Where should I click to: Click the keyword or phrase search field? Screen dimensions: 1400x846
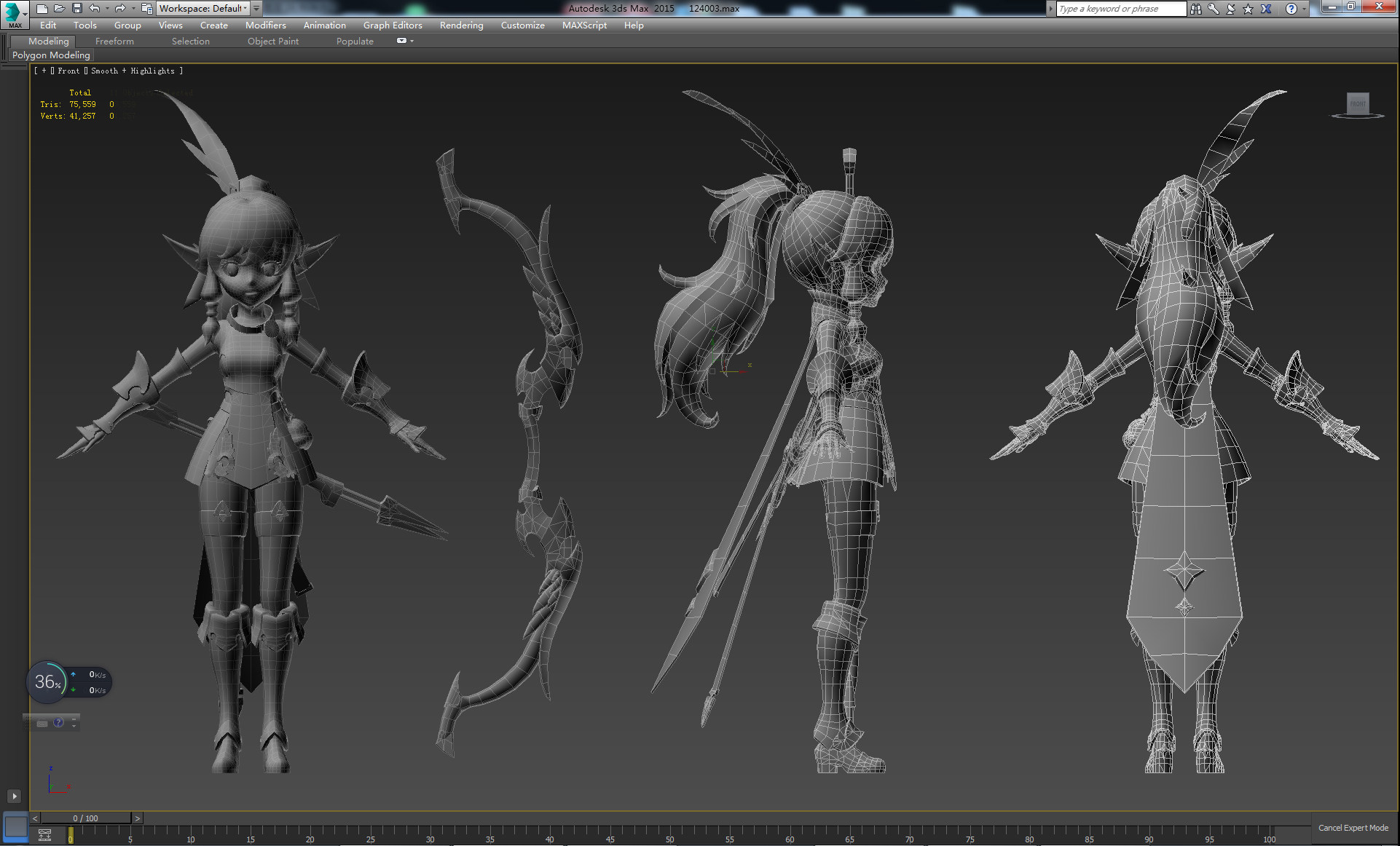click(1120, 9)
